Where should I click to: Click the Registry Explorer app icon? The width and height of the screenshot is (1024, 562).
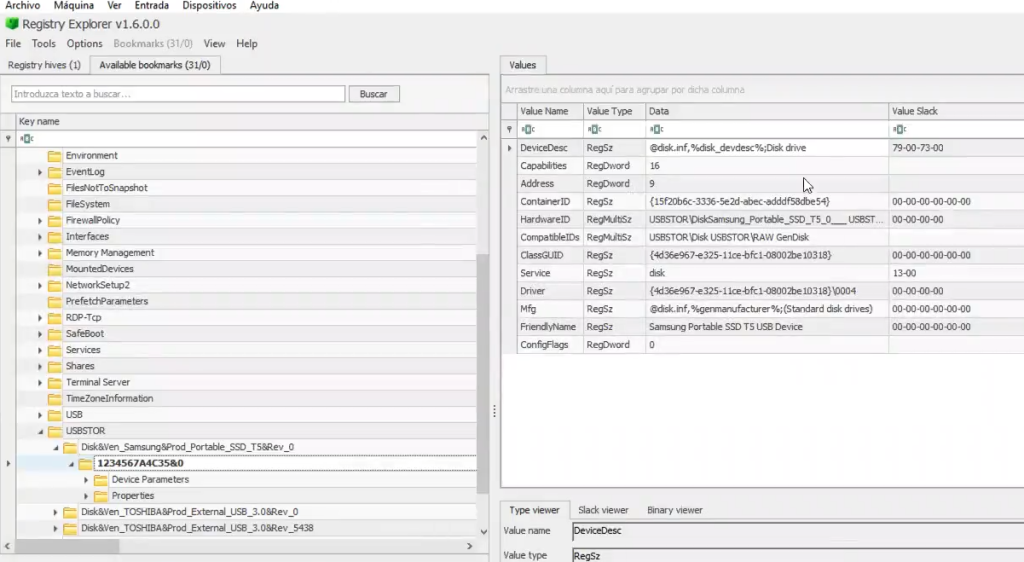pos(12,24)
